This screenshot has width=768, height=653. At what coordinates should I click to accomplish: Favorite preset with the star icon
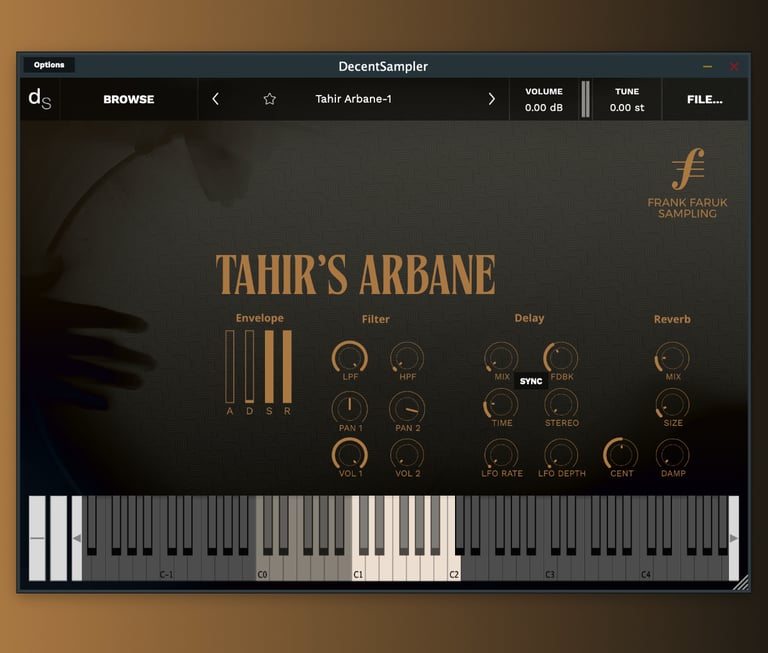click(x=269, y=99)
